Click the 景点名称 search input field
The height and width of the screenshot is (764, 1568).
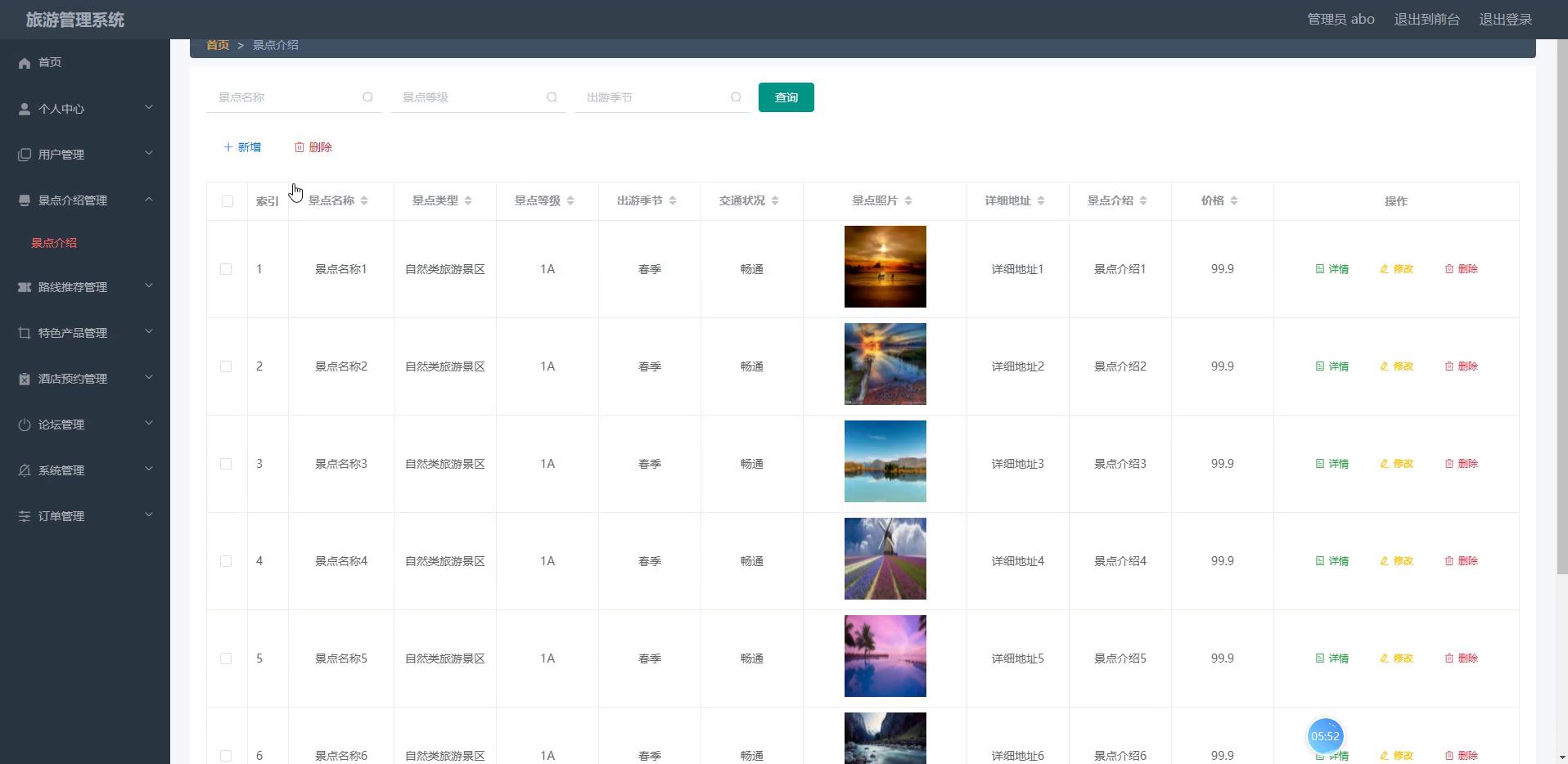[x=294, y=97]
